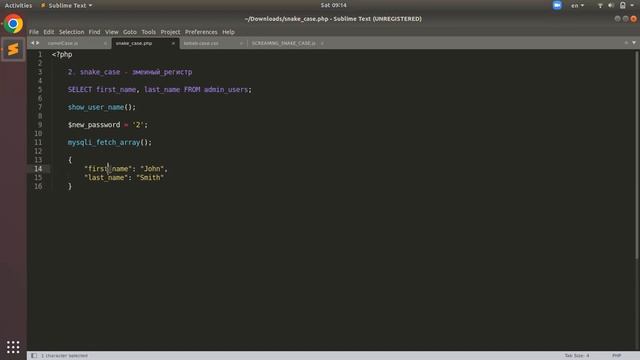This screenshot has width=640, height=360.
Task: Click '1 character selected' status text
Action: pyautogui.click(x=64, y=356)
